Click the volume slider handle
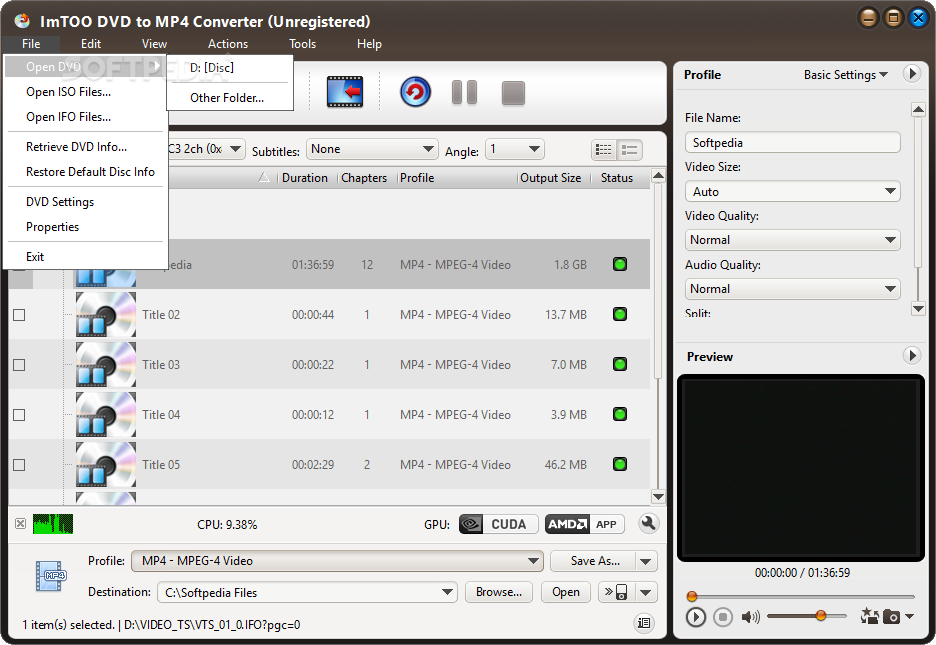 [x=821, y=615]
